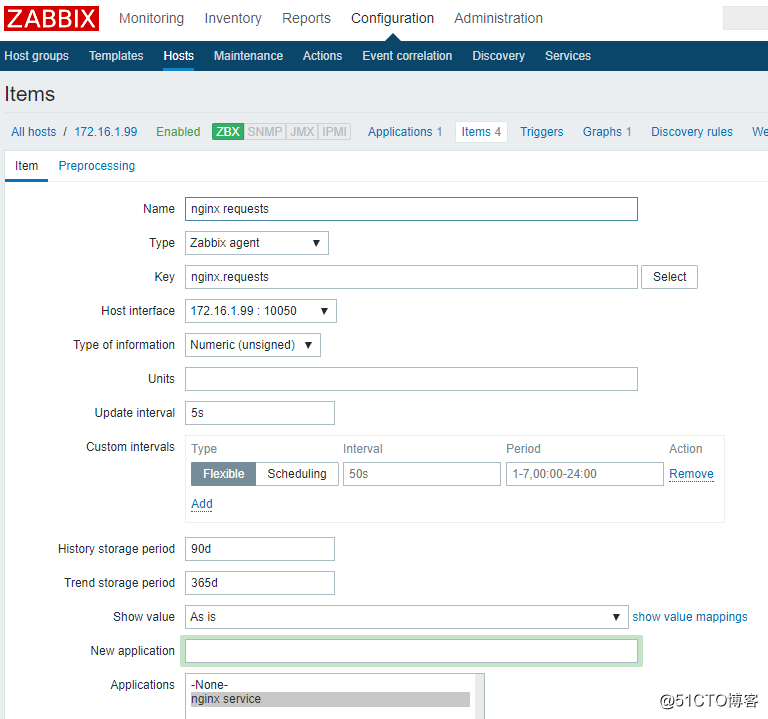Click the green ZBX availability badge
768x719 pixels.
click(228, 132)
